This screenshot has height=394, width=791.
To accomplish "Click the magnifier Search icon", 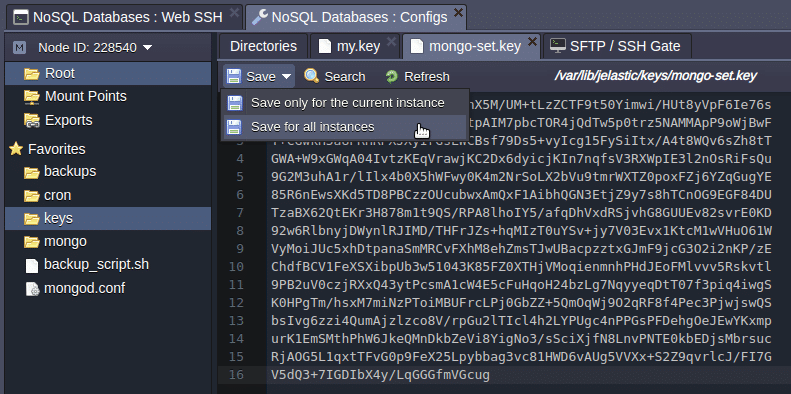I will point(312,77).
